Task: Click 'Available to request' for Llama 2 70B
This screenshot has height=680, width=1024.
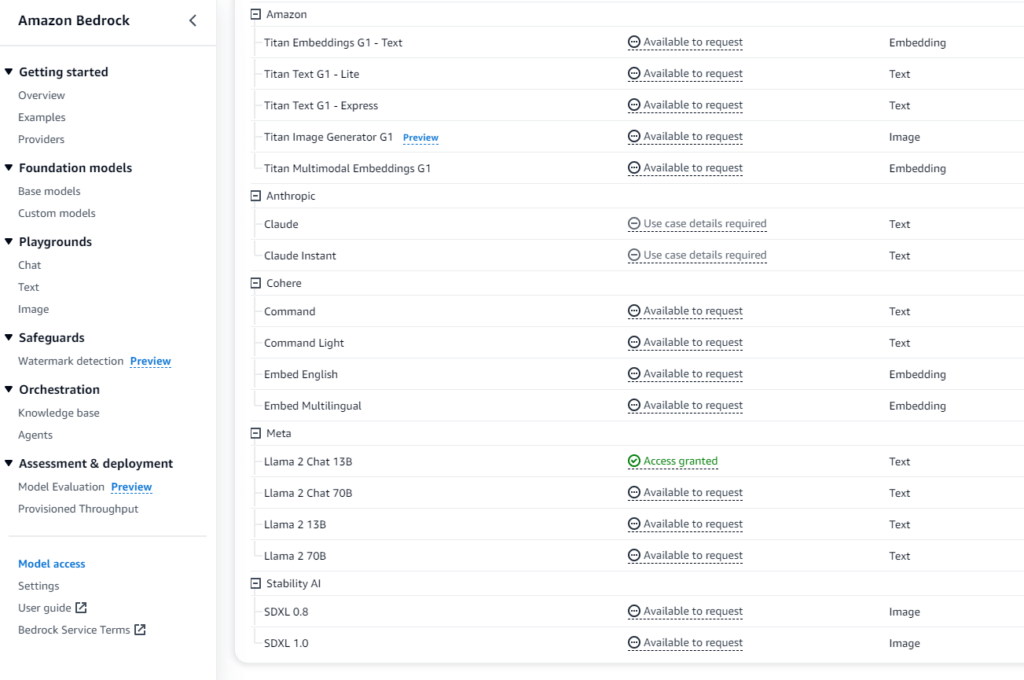Action: (x=693, y=555)
